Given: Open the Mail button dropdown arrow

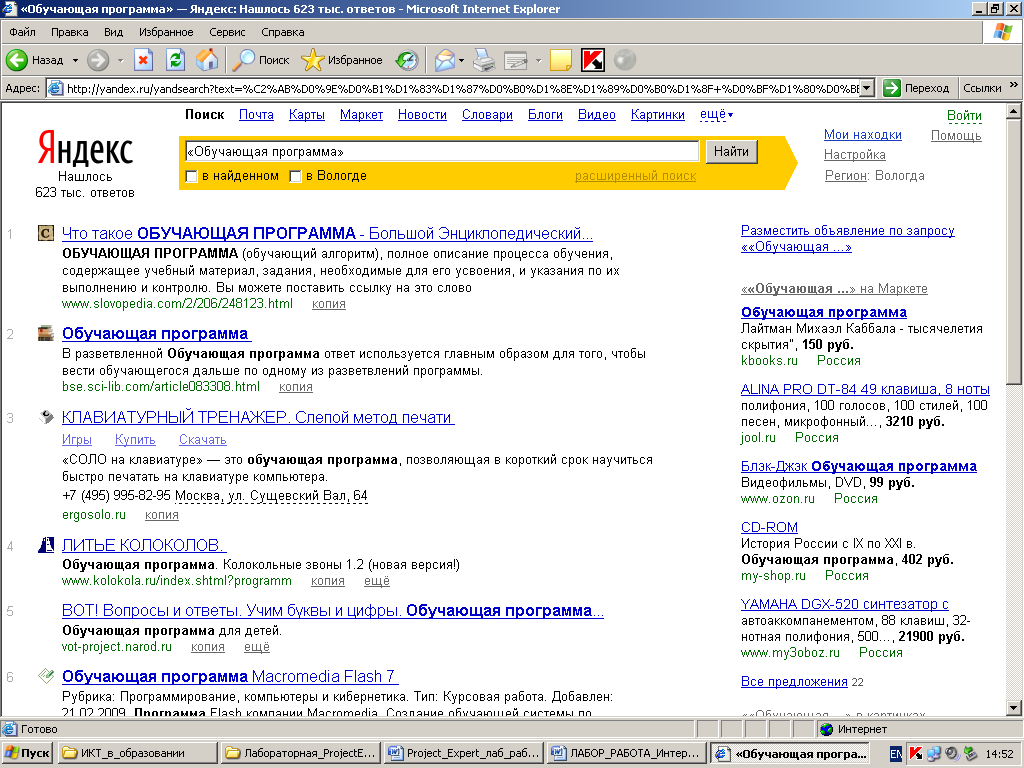Looking at the screenshot, I should [462, 61].
